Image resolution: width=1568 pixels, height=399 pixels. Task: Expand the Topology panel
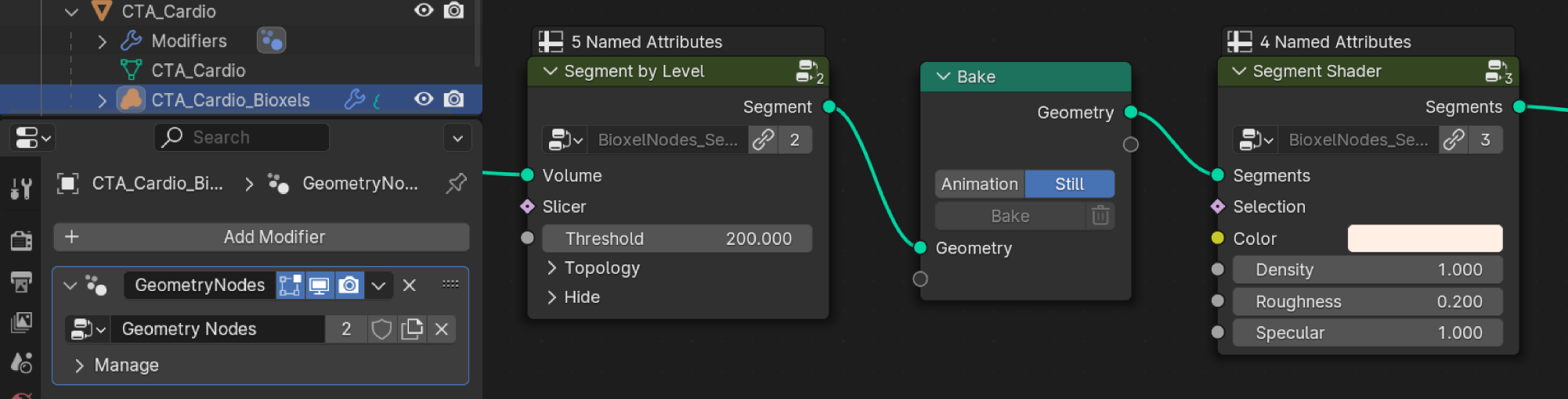coord(551,268)
